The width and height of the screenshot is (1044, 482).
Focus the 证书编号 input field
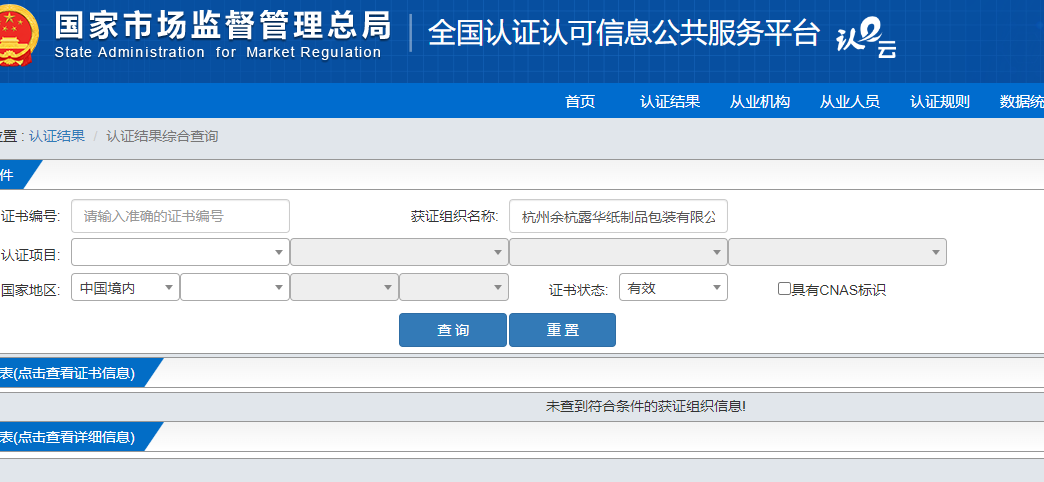[x=180, y=216]
